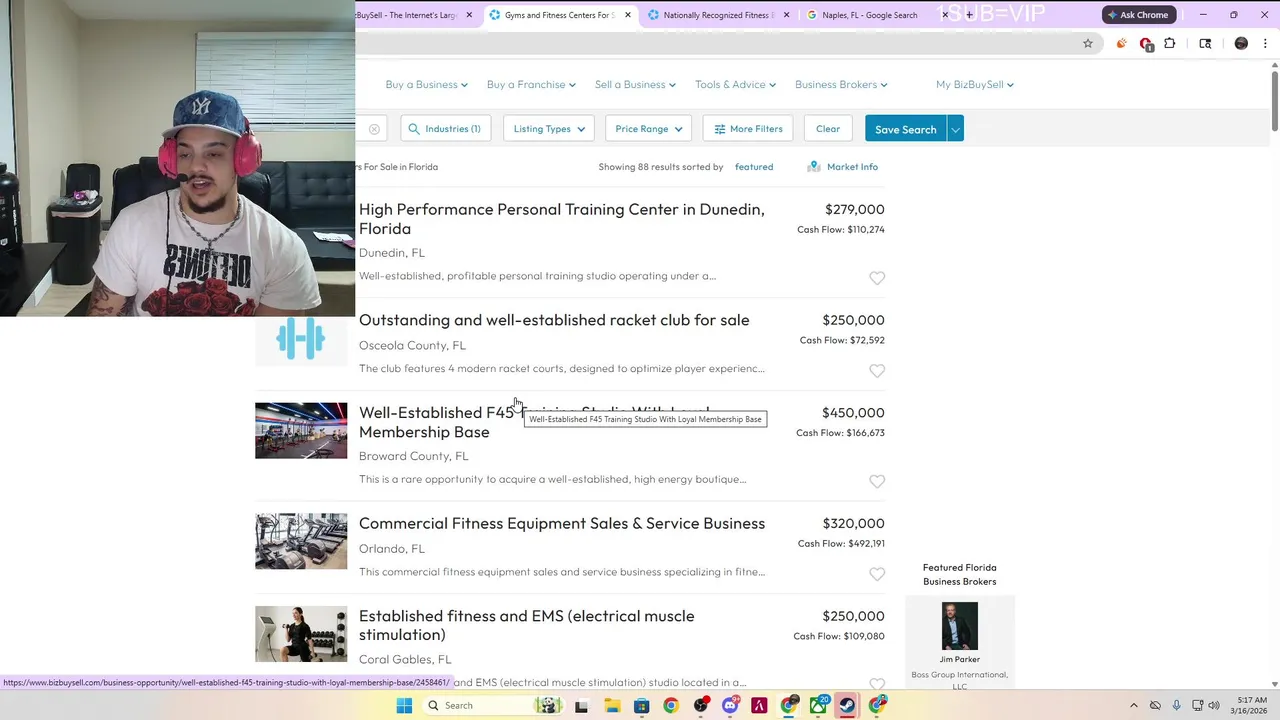Open Microsoft Store from taskbar

pyautogui.click(x=642, y=706)
